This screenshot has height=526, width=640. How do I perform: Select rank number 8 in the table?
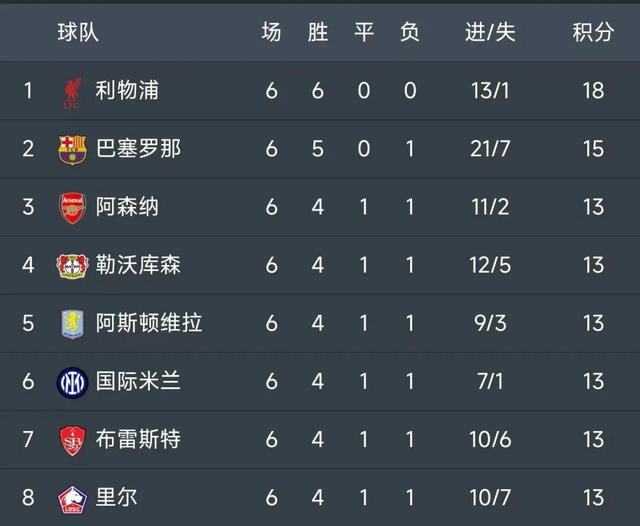29,497
